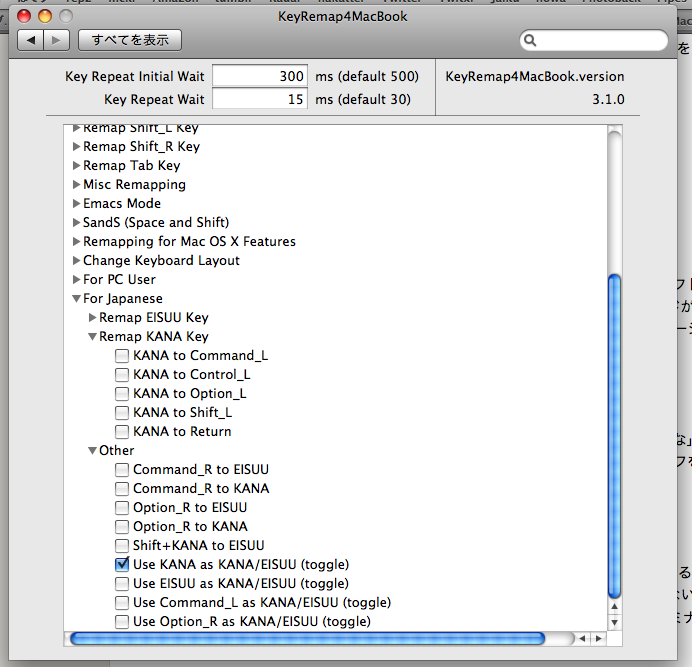Click the horizontal scrollbar left arrow
The height and width of the screenshot is (667, 692).
click(x=582, y=638)
